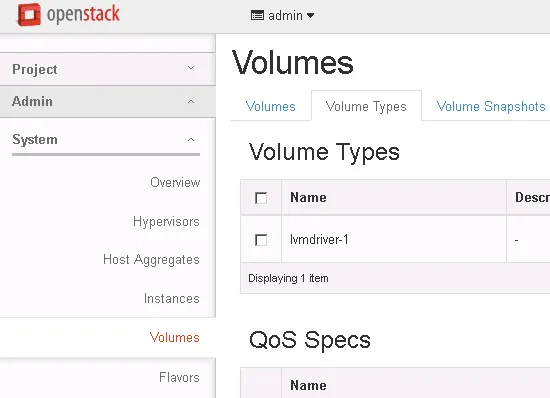Collapse the System section chevron
The image size is (550, 398).
click(191, 140)
